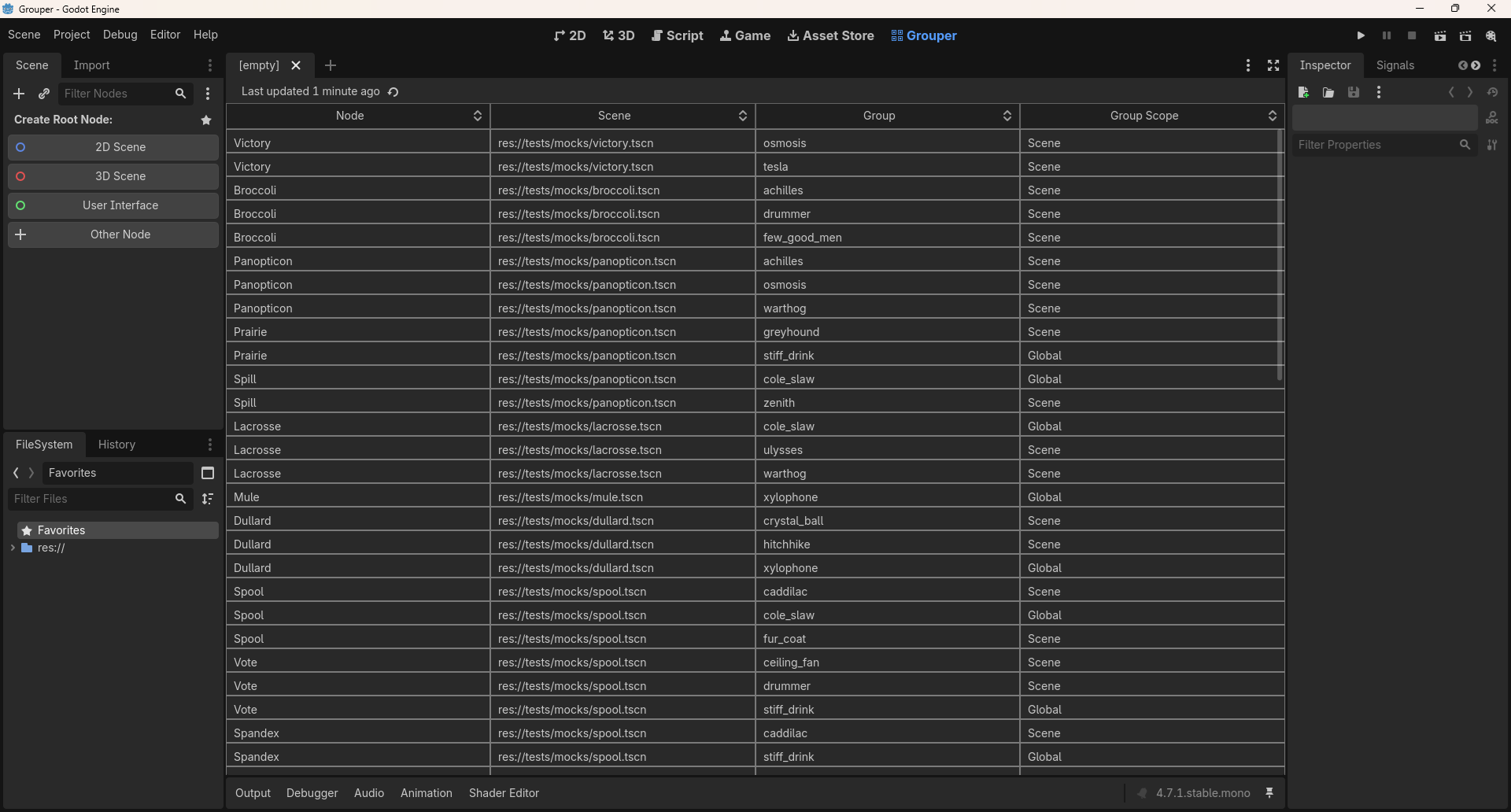The width and height of the screenshot is (1511, 812).
Task: Choose Other Node as root
Action: (113, 234)
